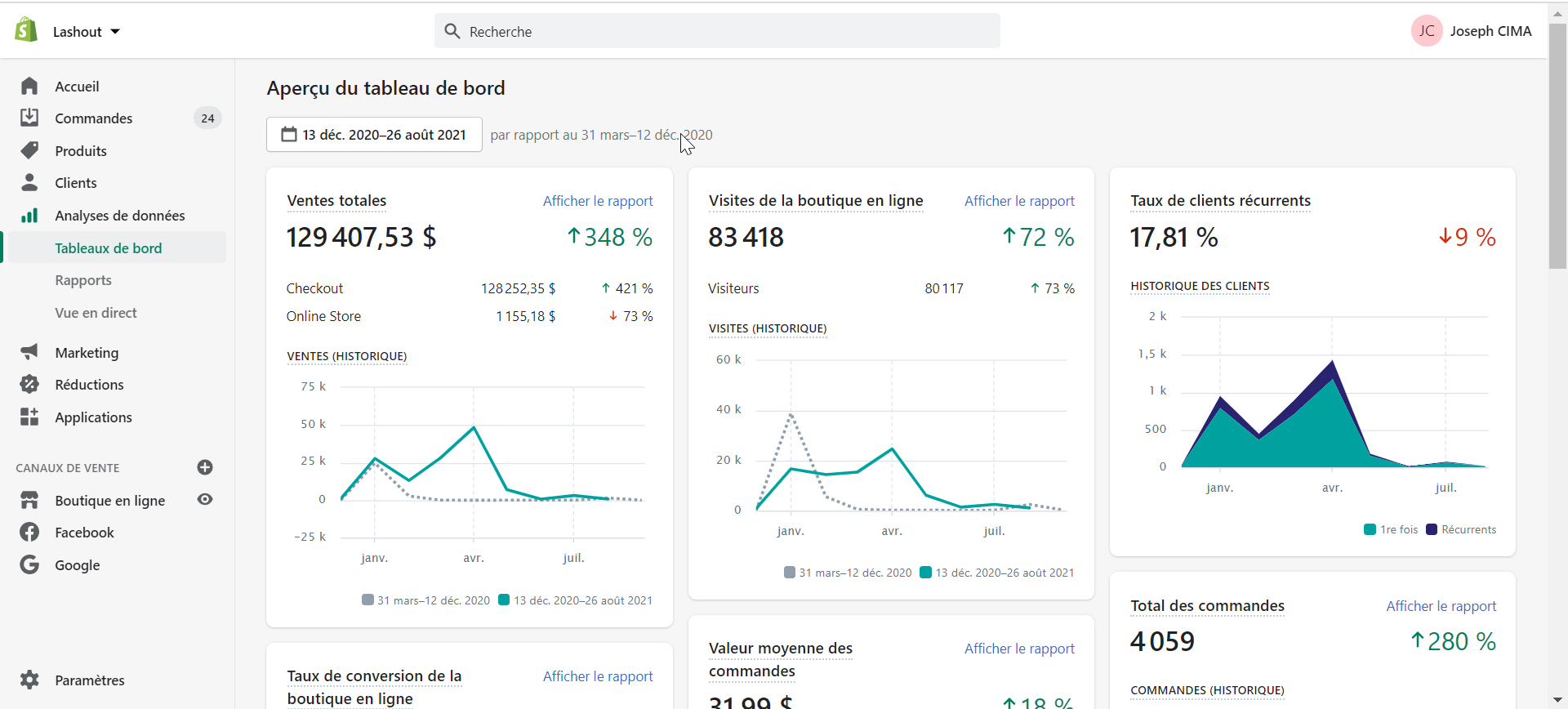
Task: Open Afficher le rapport for Ventes totales
Action: 598,201
